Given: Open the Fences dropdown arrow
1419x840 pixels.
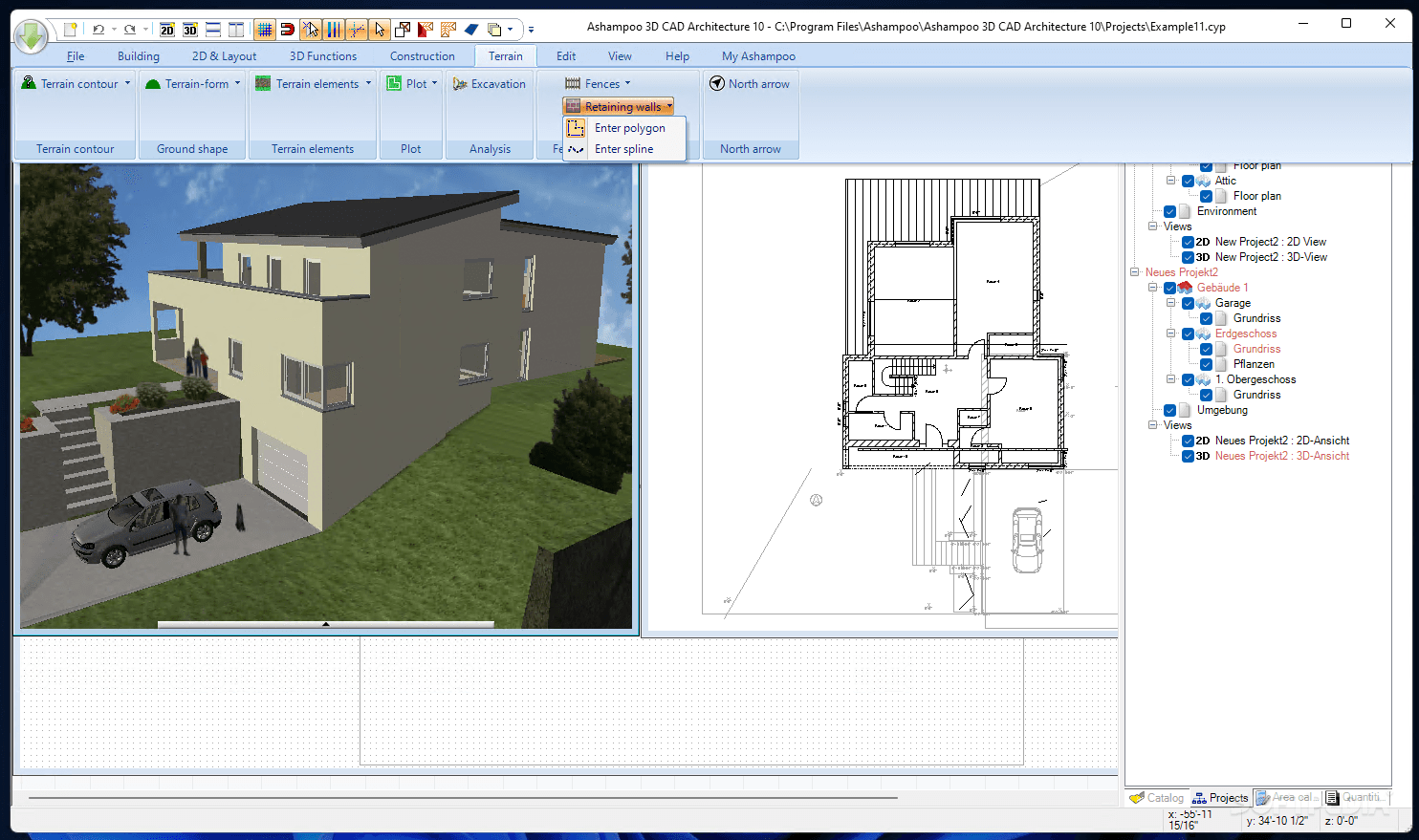Looking at the screenshot, I should (627, 83).
